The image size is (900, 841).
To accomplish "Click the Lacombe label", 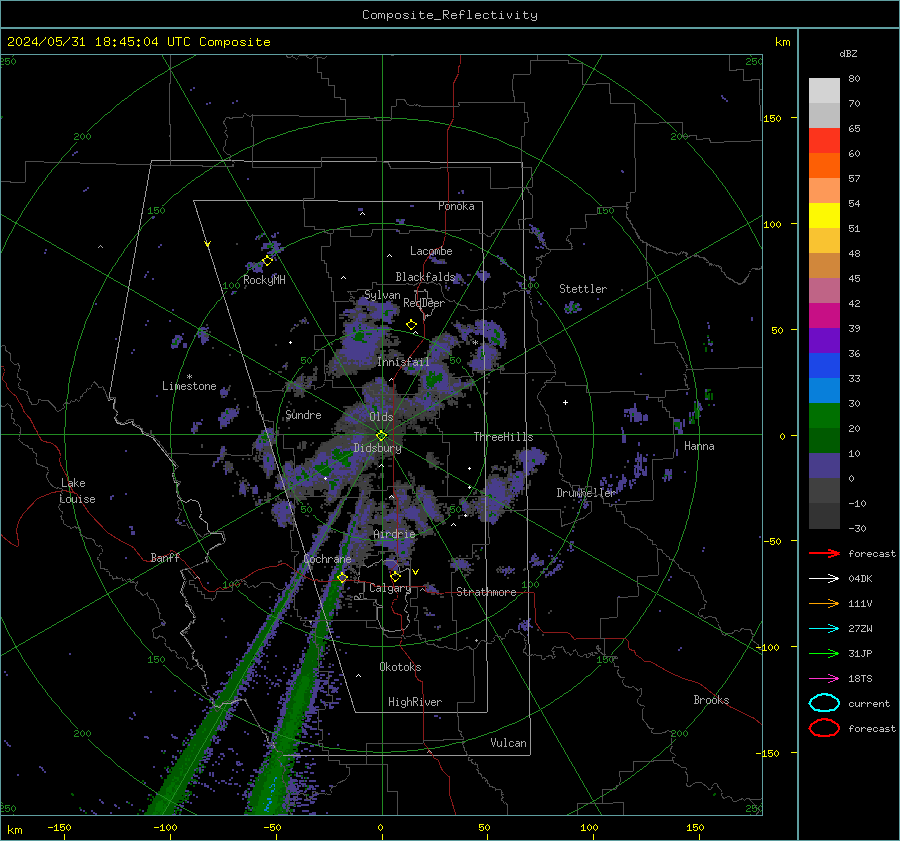I will point(431,251).
